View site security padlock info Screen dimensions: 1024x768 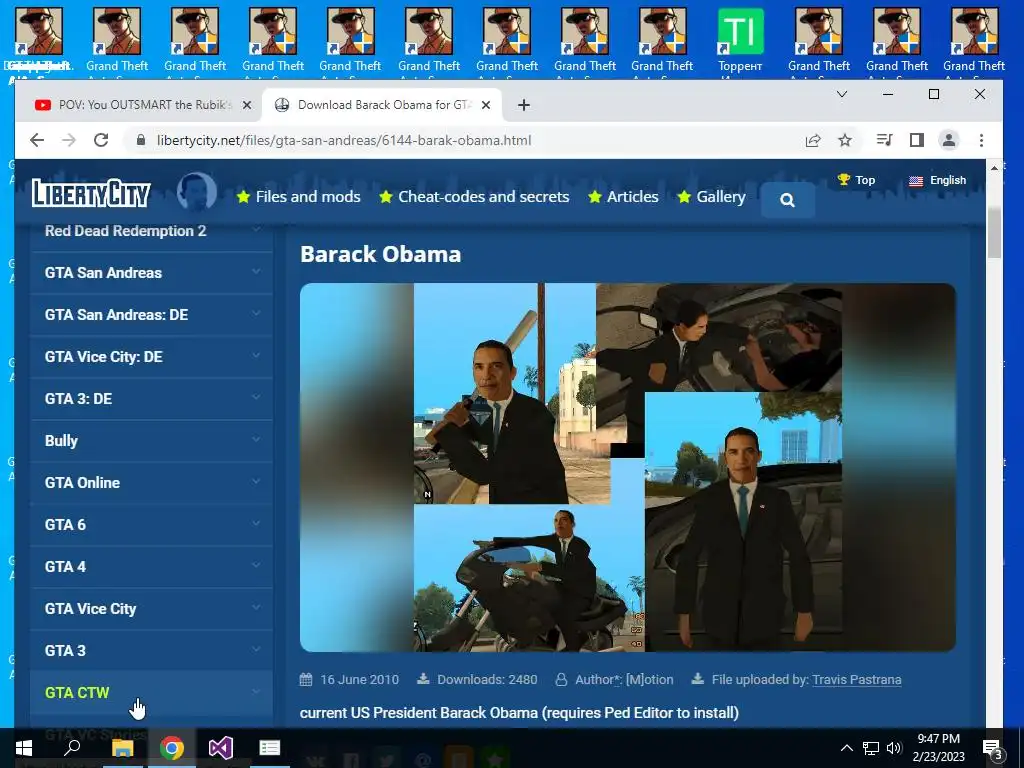pos(140,140)
